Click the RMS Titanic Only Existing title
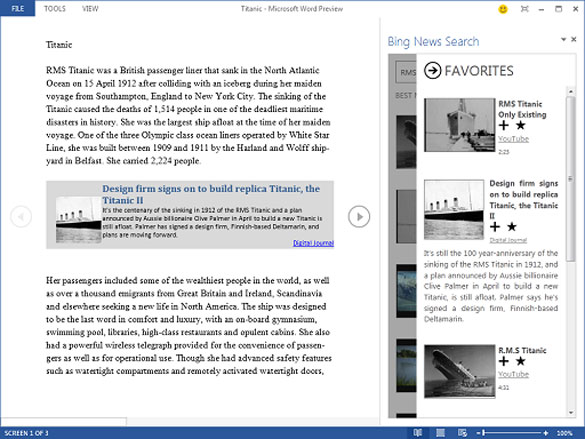Viewport: 585px width, 439px height. click(x=522, y=109)
